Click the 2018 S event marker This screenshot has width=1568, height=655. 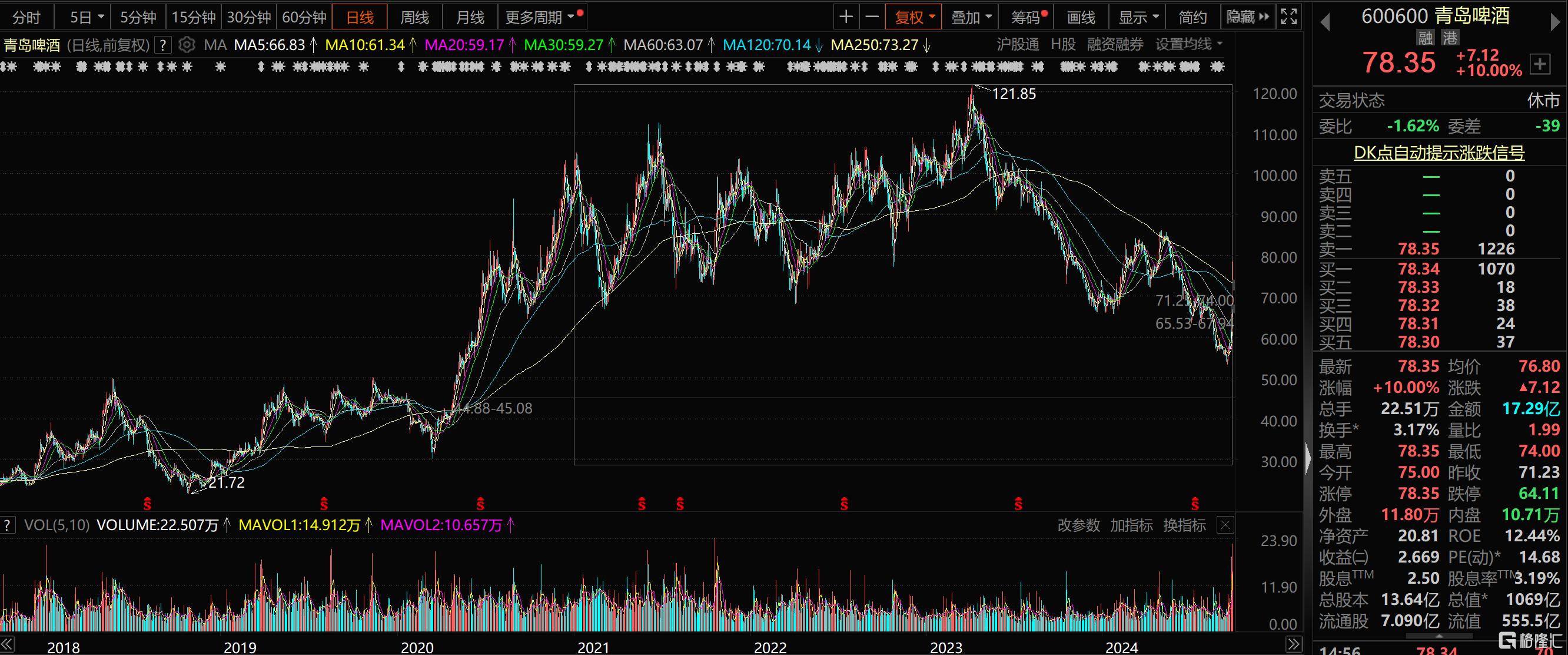[147, 504]
